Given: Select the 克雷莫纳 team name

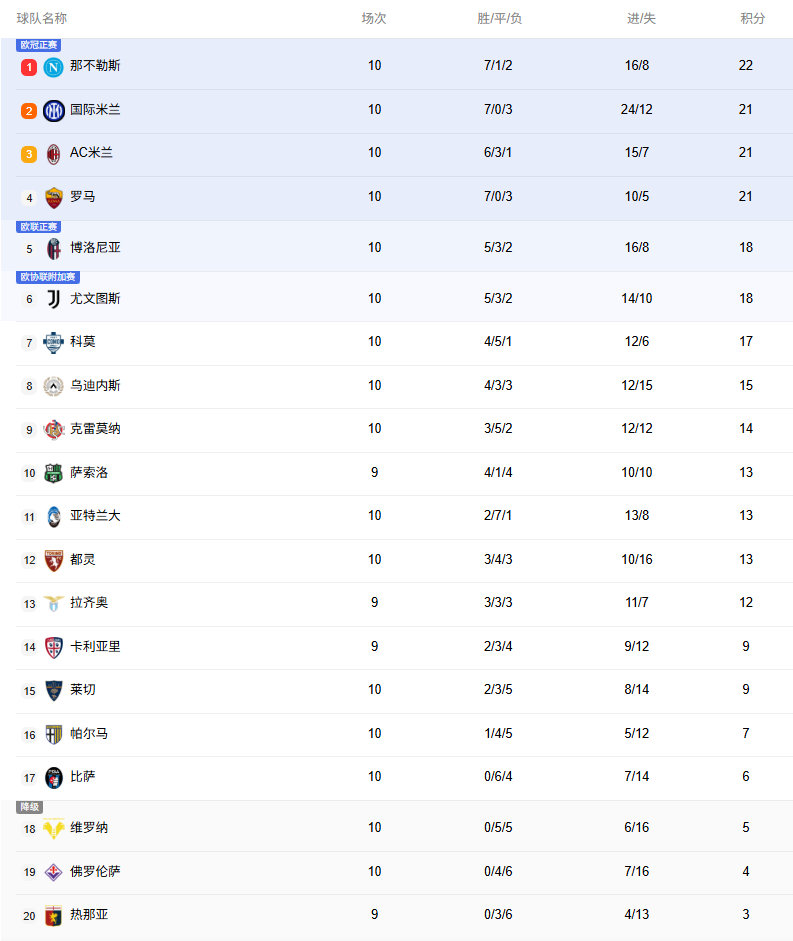Looking at the screenshot, I should [95, 429].
